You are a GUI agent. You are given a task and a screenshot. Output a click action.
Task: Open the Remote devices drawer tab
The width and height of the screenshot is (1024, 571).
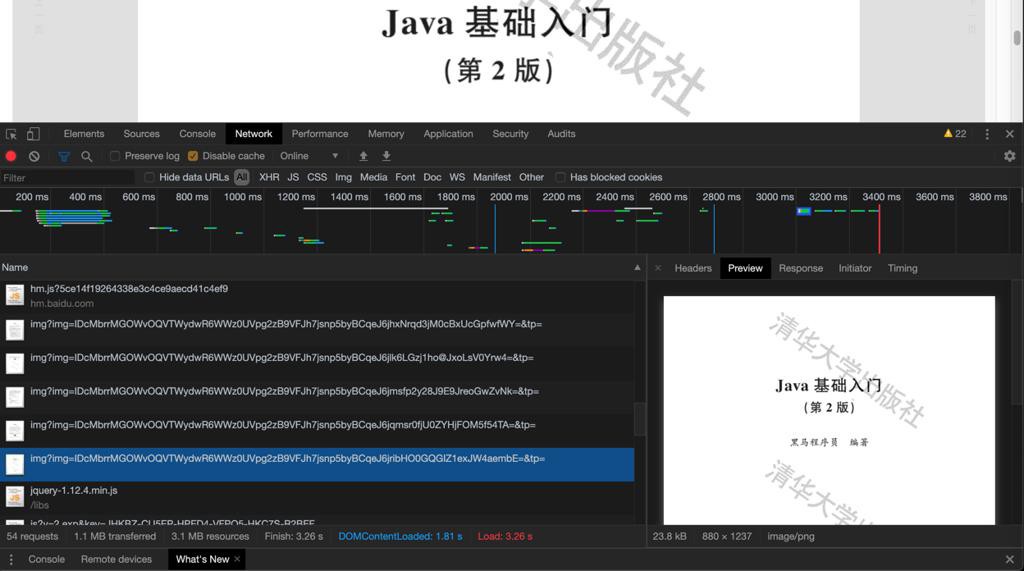[x=116, y=559]
